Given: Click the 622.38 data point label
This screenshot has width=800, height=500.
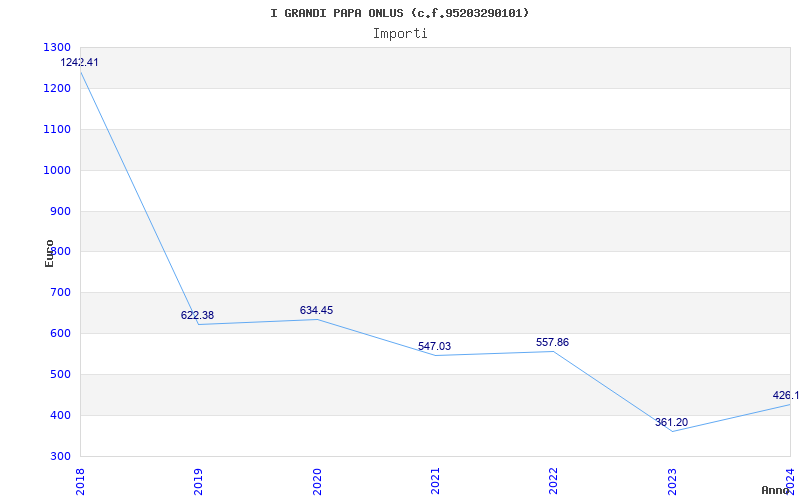Looking at the screenshot, I should click(197, 315).
